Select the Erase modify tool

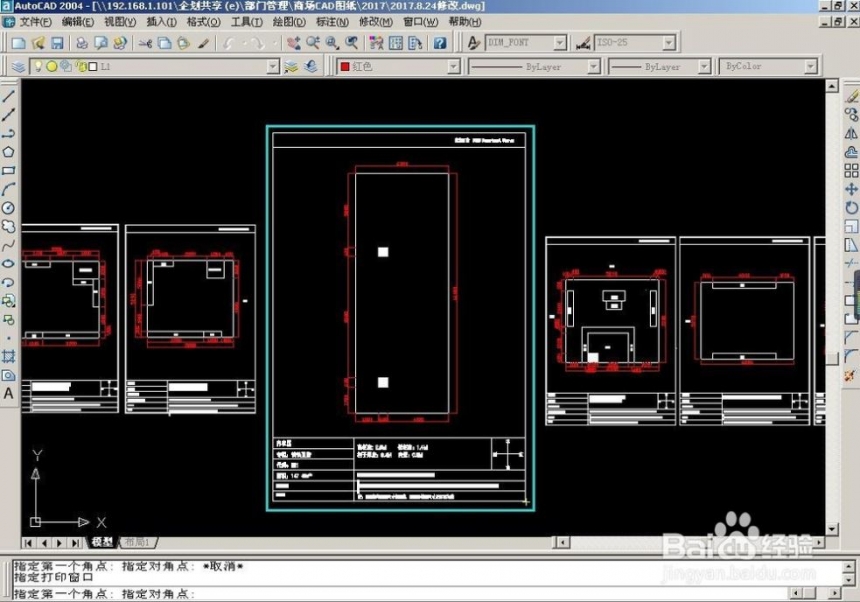(x=851, y=96)
